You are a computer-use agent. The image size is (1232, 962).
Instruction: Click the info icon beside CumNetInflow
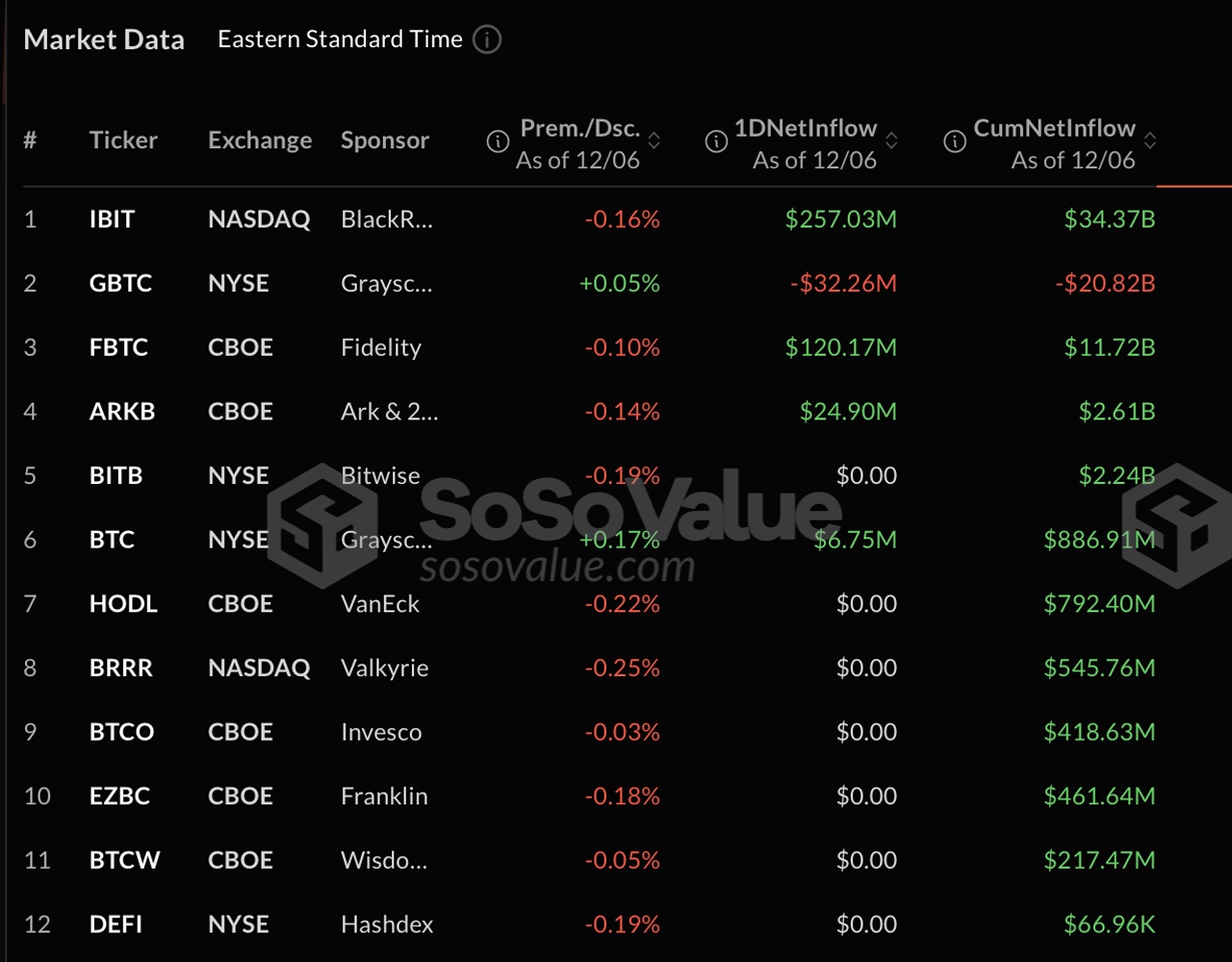coord(955,141)
